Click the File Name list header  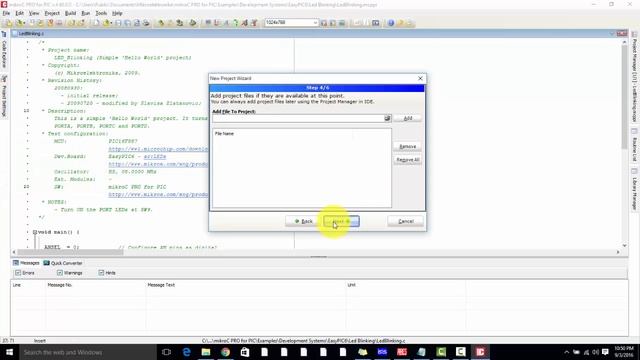224,133
